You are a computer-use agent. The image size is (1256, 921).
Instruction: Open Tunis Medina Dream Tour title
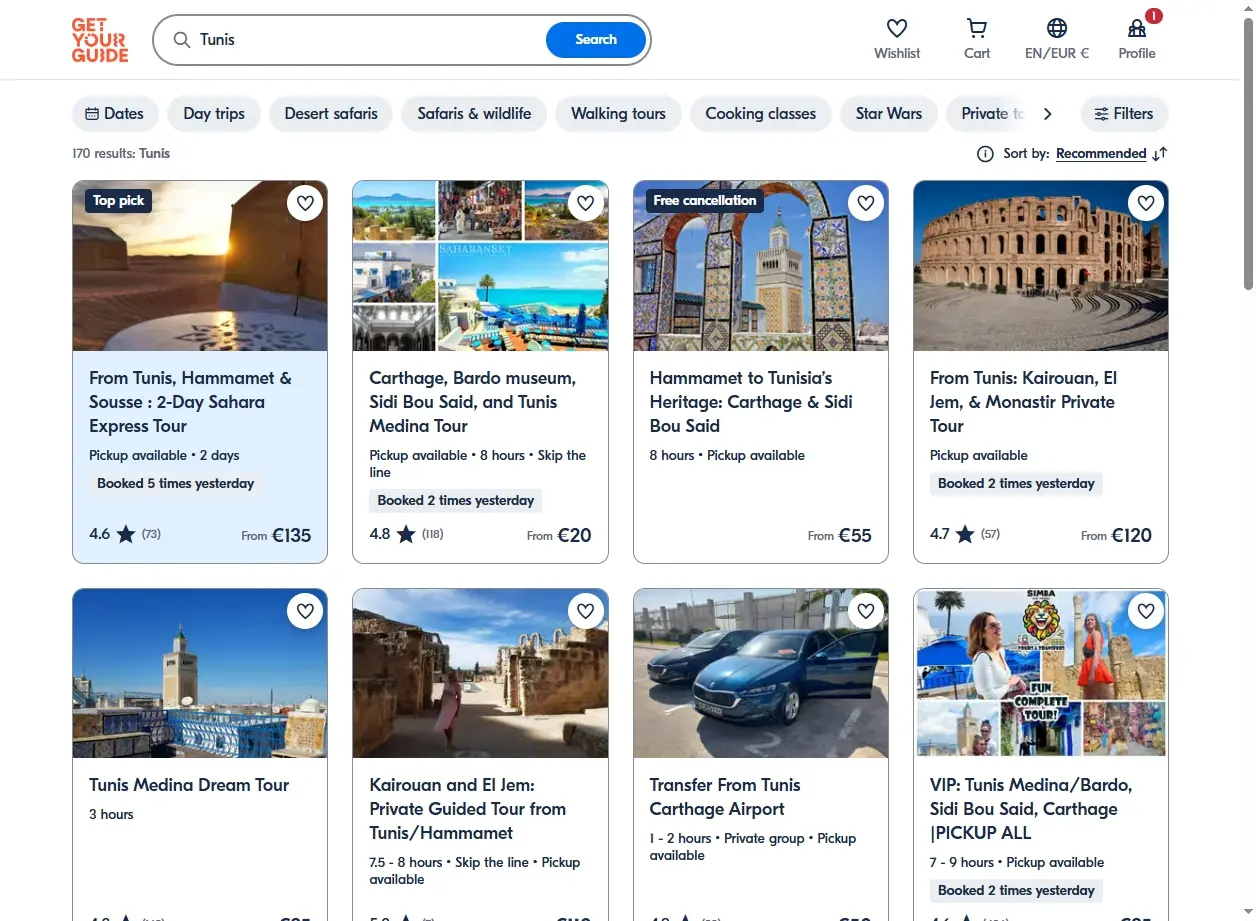189,785
